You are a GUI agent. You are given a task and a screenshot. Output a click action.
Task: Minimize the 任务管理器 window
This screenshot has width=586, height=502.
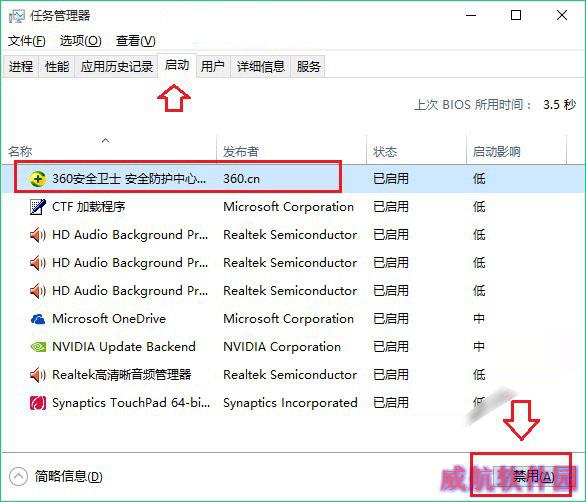coord(471,15)
